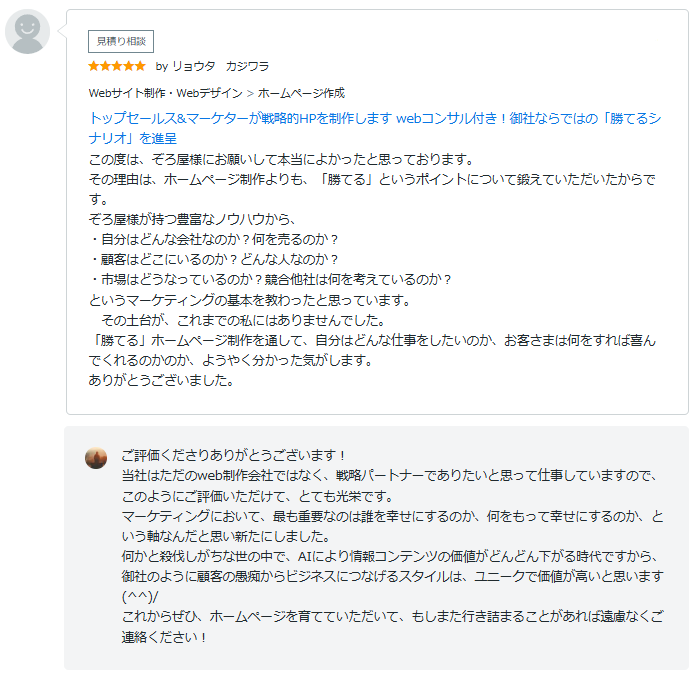696x678 pixels.
Task: Click the fifth star of the rating
Action: (x=140, y=67)
